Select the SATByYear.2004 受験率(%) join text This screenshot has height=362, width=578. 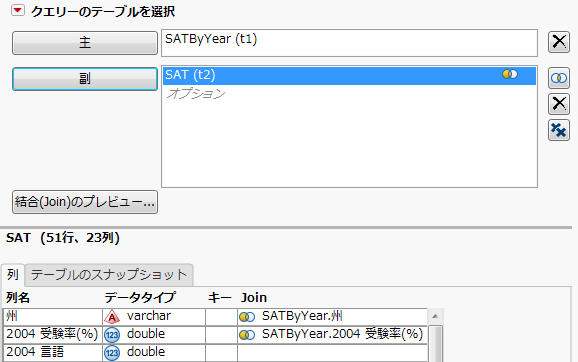click(342, 334)
